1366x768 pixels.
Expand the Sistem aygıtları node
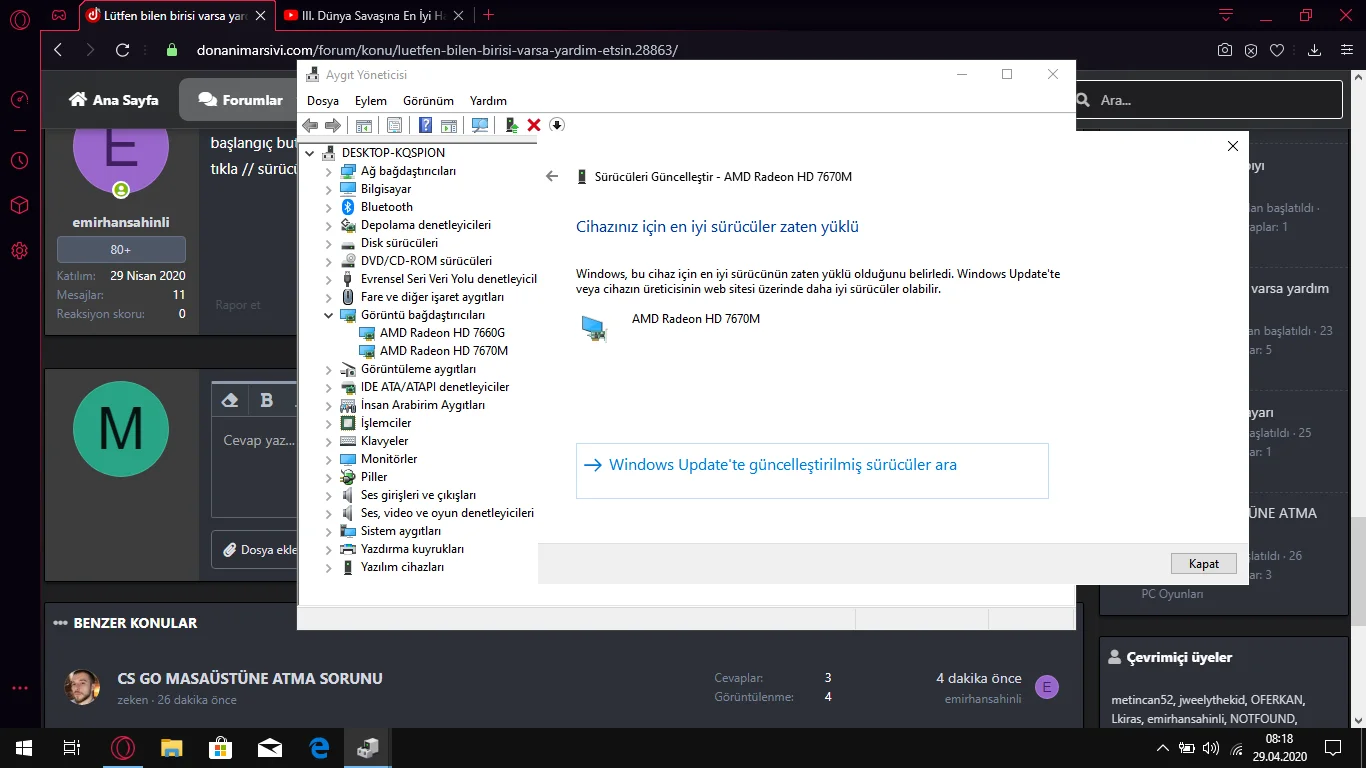pyautogui.click(x=329, y=531)
